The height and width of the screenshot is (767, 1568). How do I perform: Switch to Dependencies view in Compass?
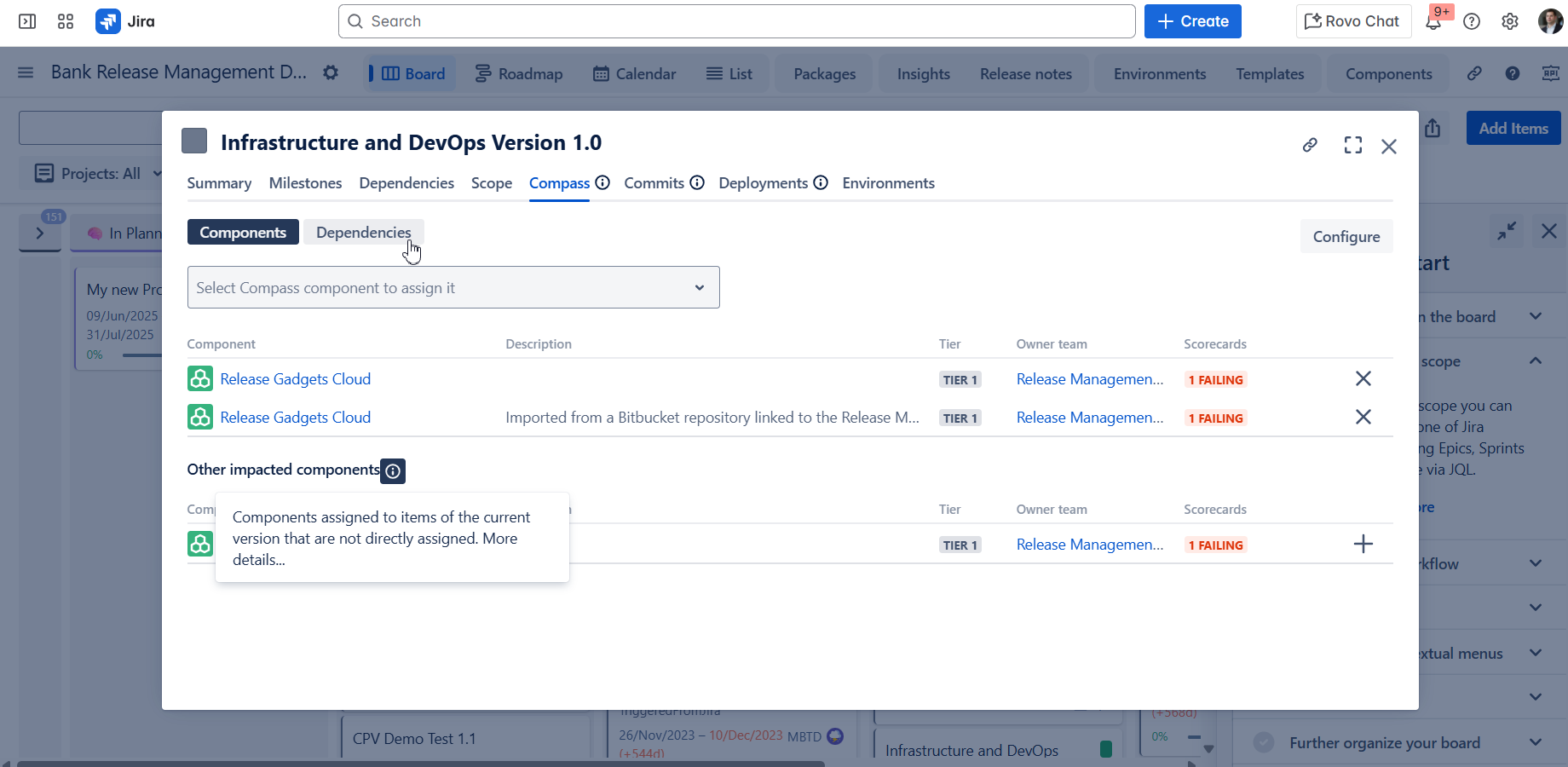click(363, 233)
